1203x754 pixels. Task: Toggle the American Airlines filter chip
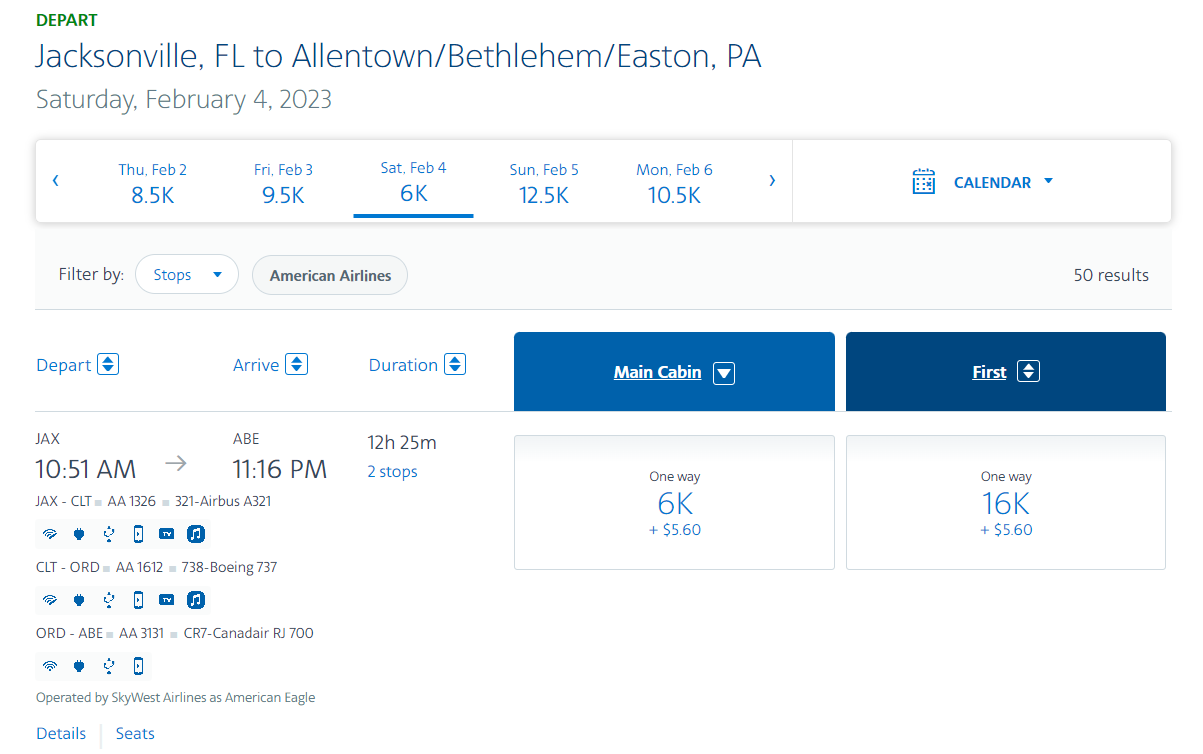(x=330, y=276)
